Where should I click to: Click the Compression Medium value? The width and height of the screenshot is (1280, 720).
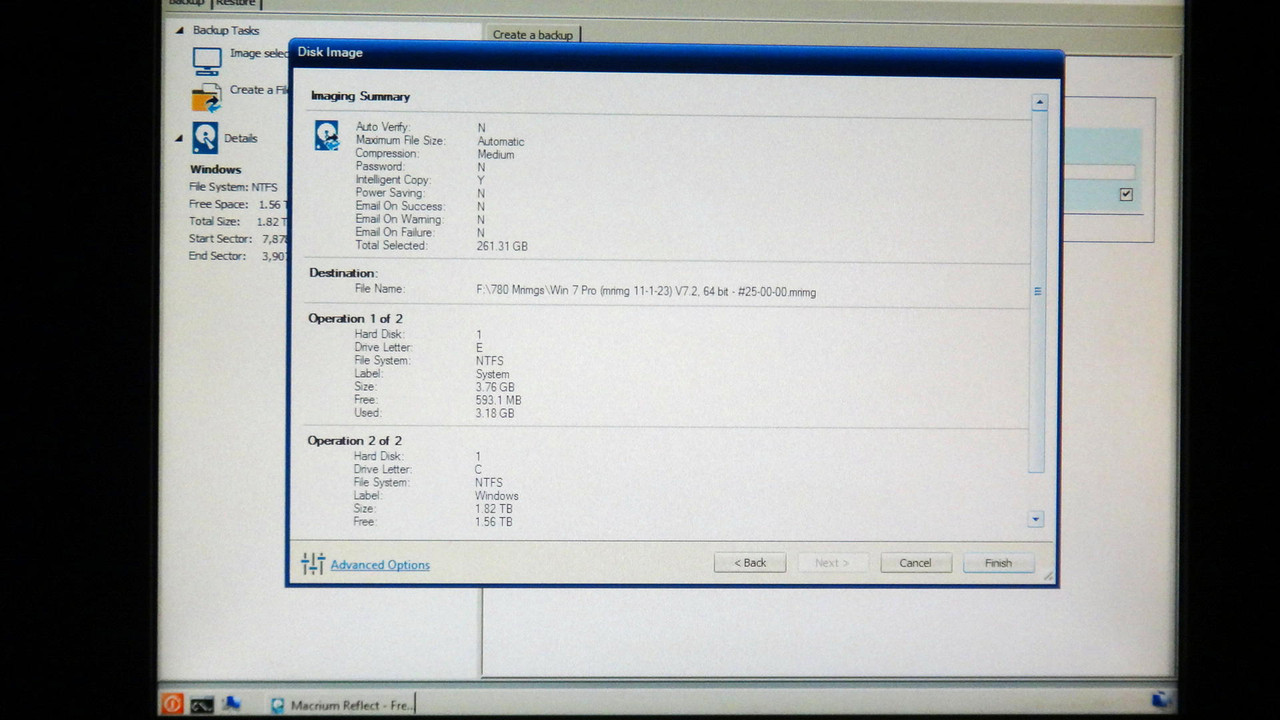pyautogui.click(x=496, y=155)
